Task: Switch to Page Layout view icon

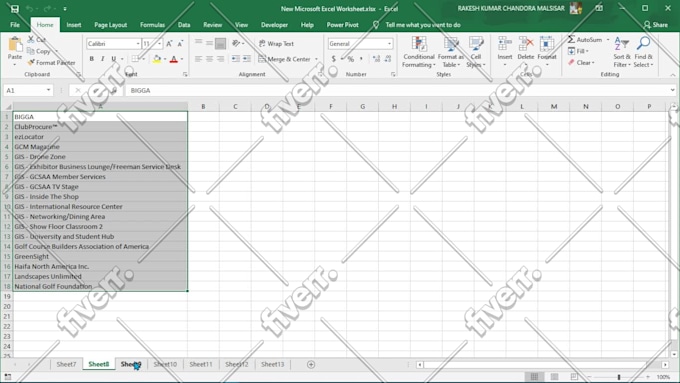Action: pyautogui.click(x=554, y=376)
